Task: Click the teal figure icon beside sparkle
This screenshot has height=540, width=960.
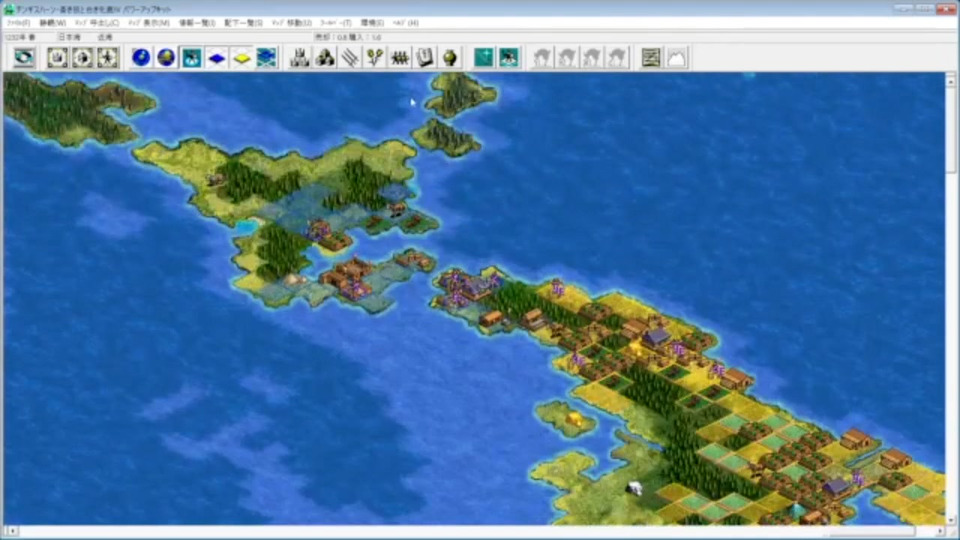Action: tap(509, 58)
